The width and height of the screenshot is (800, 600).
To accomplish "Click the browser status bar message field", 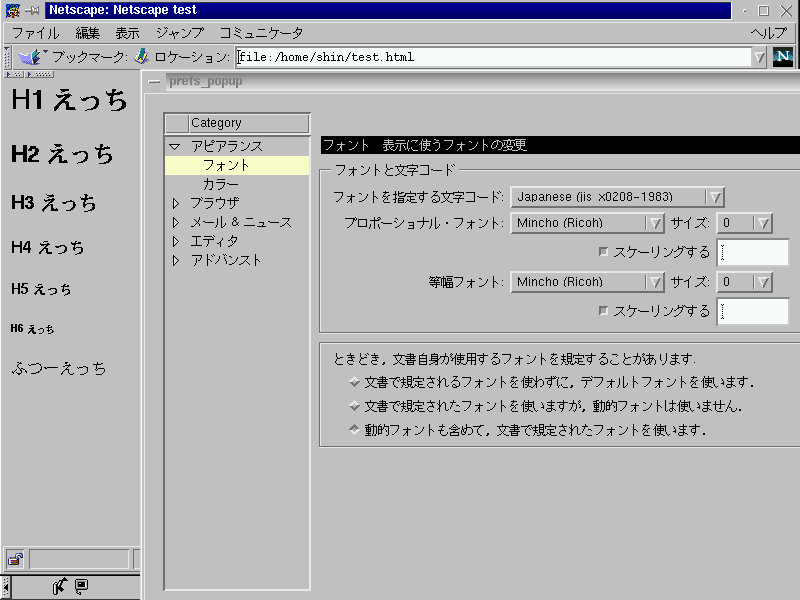I will tap(79, 559).
